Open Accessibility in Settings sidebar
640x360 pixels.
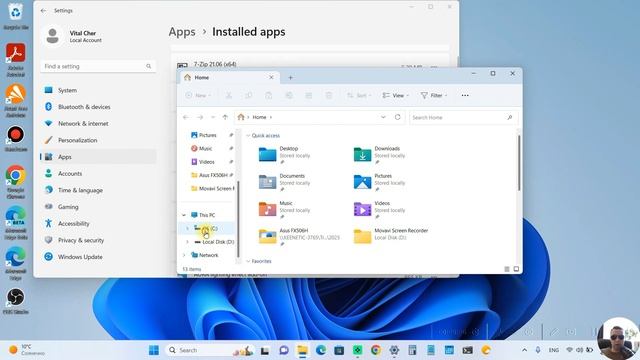coord(98,224)
